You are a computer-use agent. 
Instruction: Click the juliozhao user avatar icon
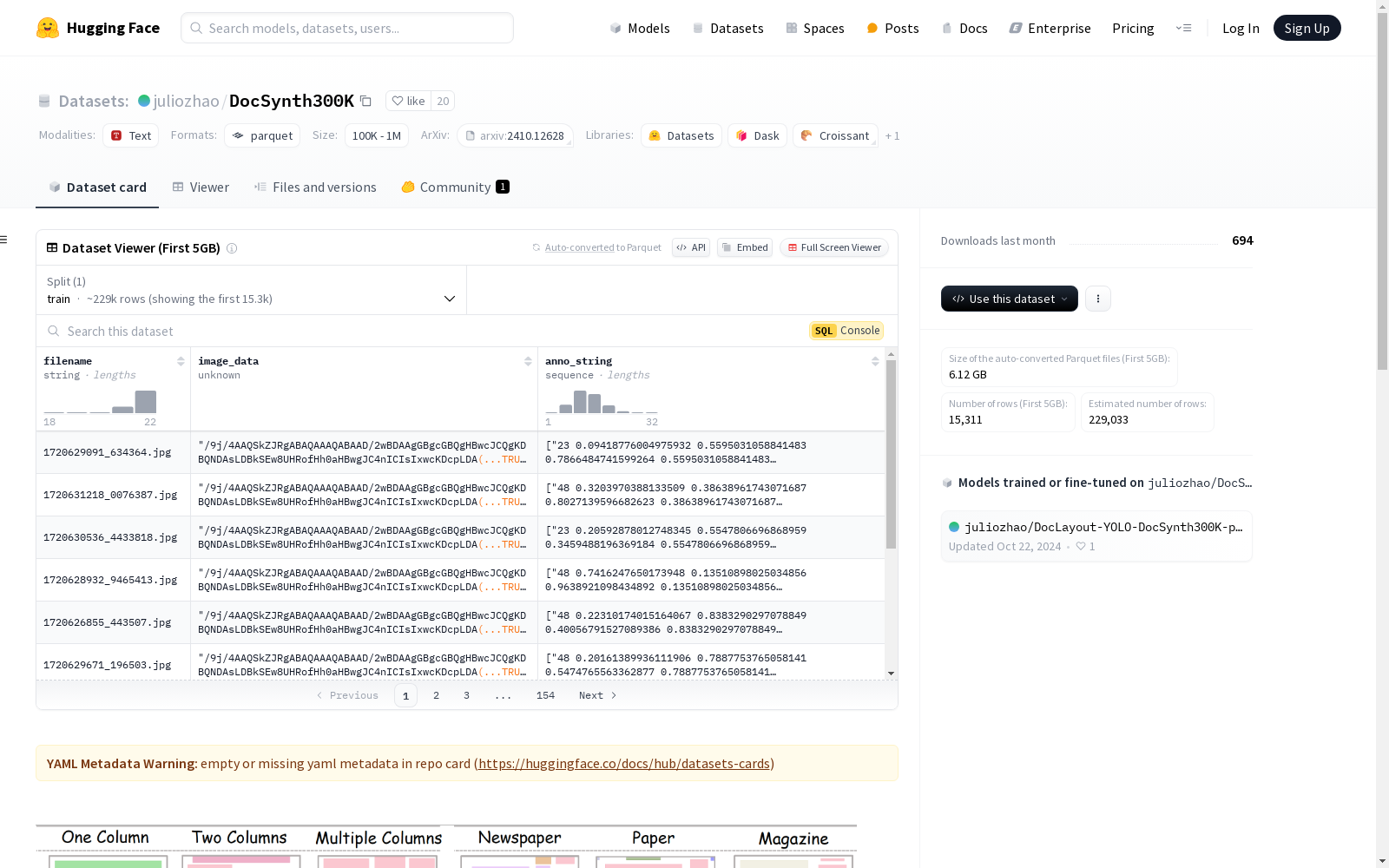coord(144,101)
